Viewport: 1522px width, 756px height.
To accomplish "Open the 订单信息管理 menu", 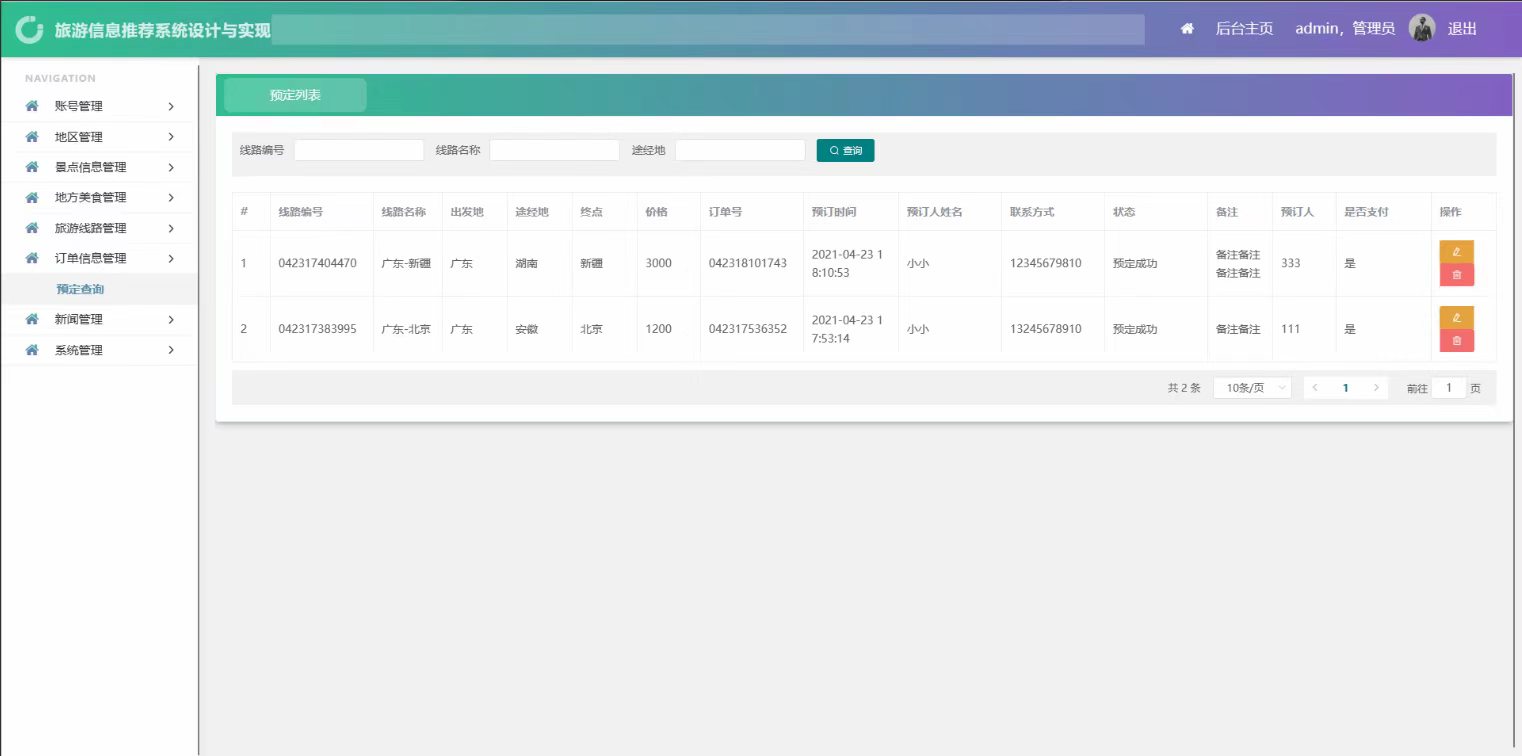I will coord(99,258).
